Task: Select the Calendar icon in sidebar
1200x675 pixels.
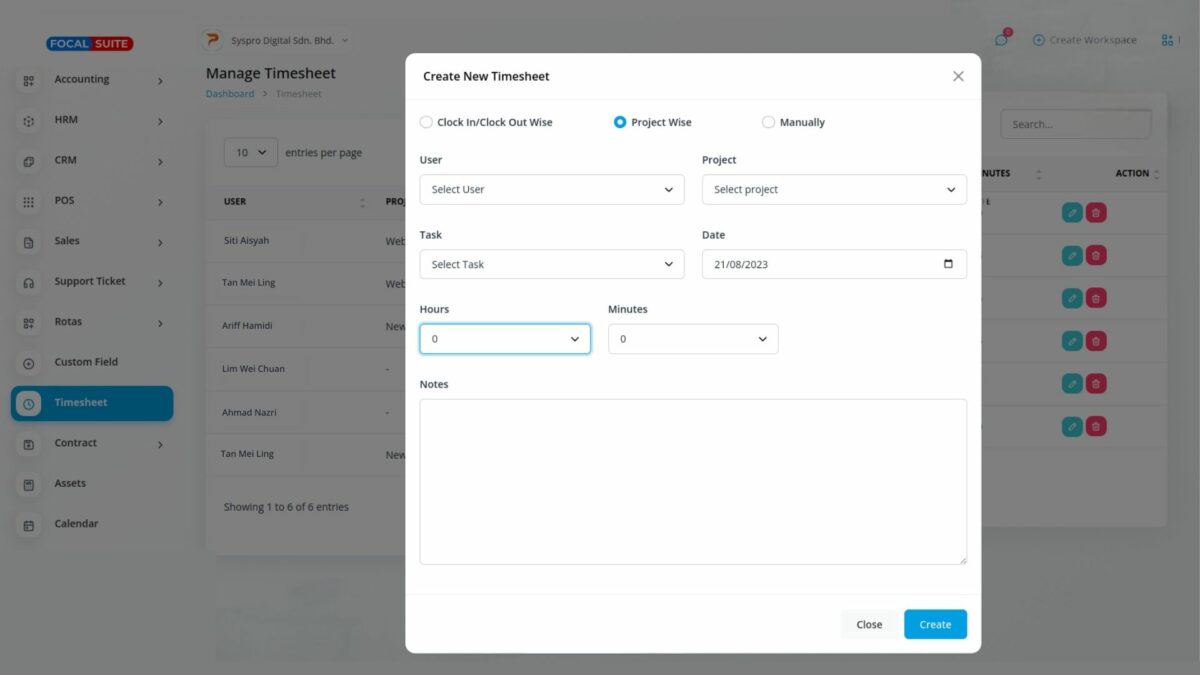Action: click(27, 523)
